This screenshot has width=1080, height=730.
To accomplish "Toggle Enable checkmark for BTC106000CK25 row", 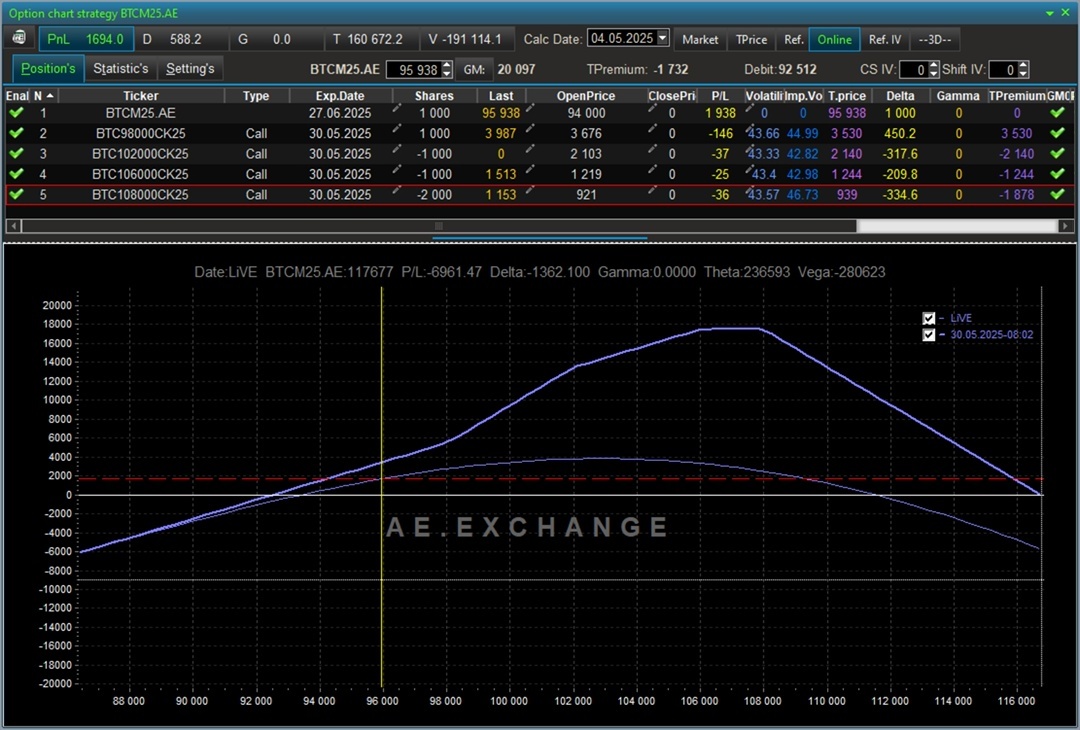I will (x=17, y=174).
